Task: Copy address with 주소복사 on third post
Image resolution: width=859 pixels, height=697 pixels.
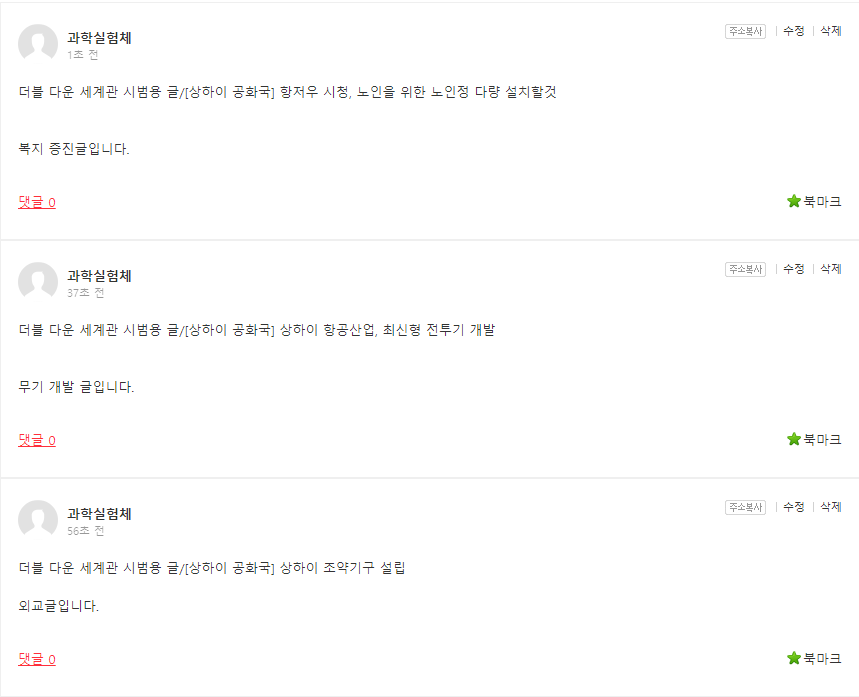Action: pyautogui.click(x=745, y=507)
